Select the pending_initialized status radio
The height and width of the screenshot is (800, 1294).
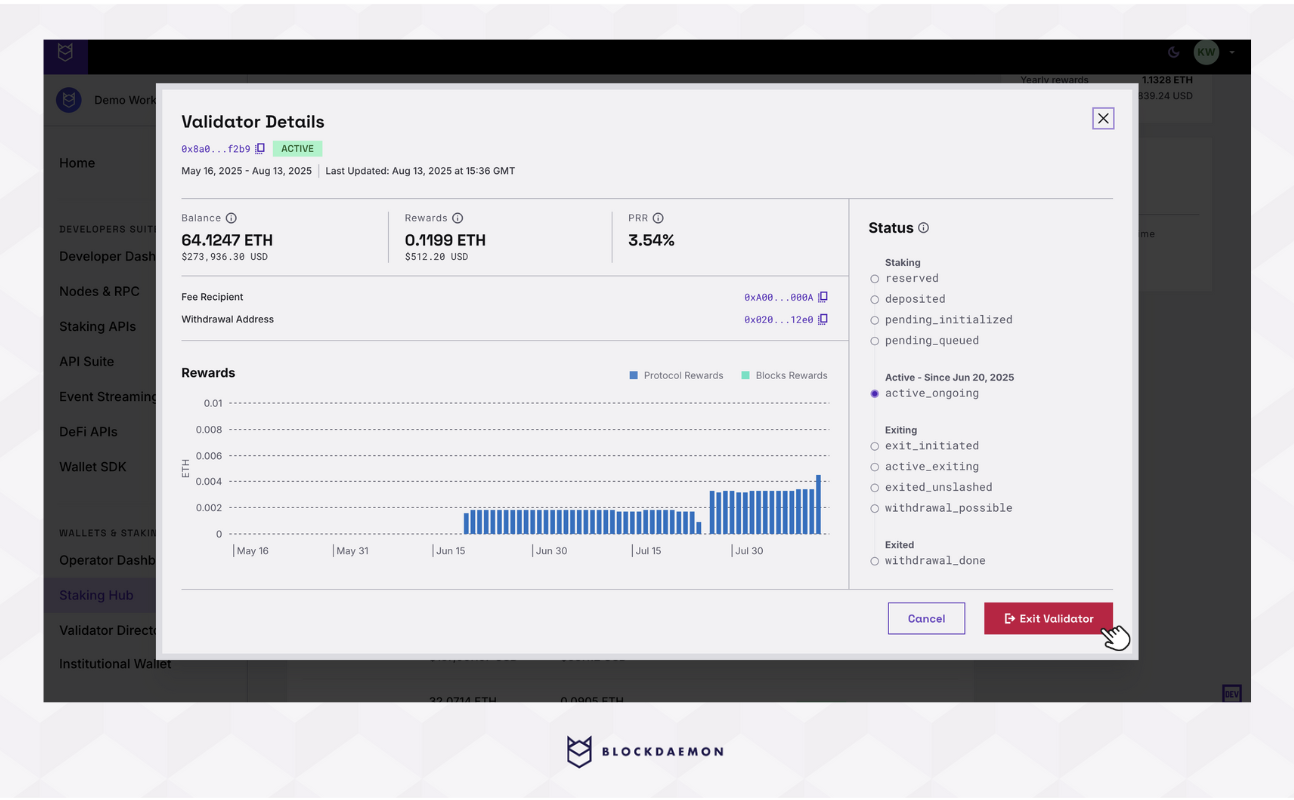tap(875, 321)
